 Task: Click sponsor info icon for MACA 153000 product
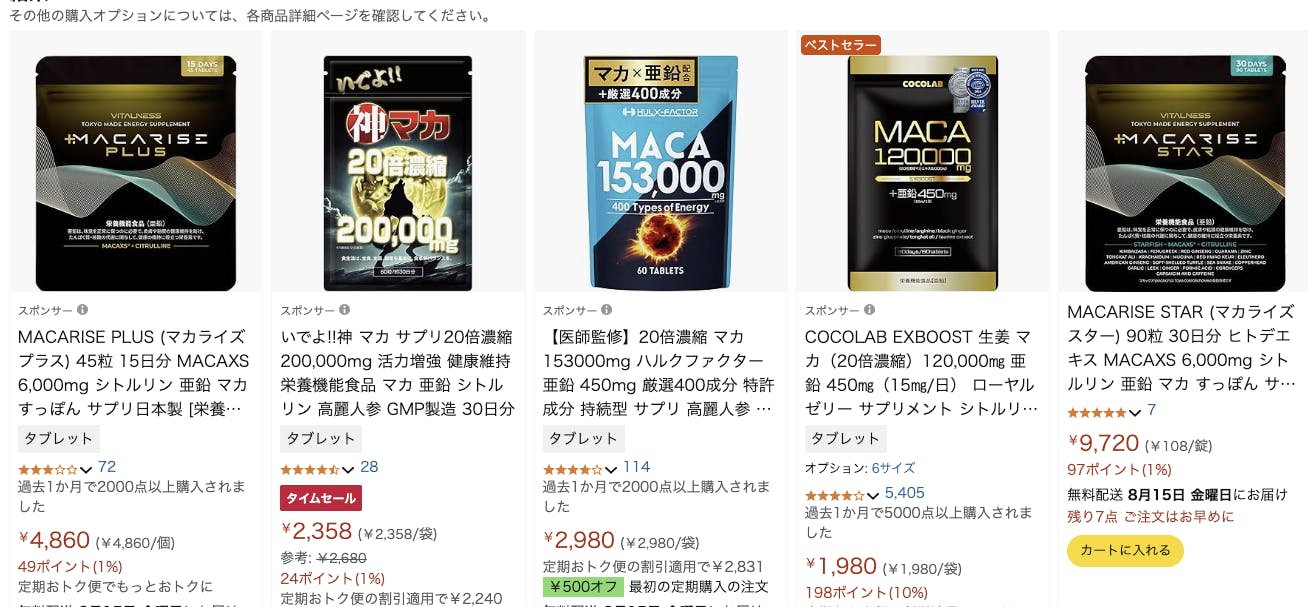point(606,310)
